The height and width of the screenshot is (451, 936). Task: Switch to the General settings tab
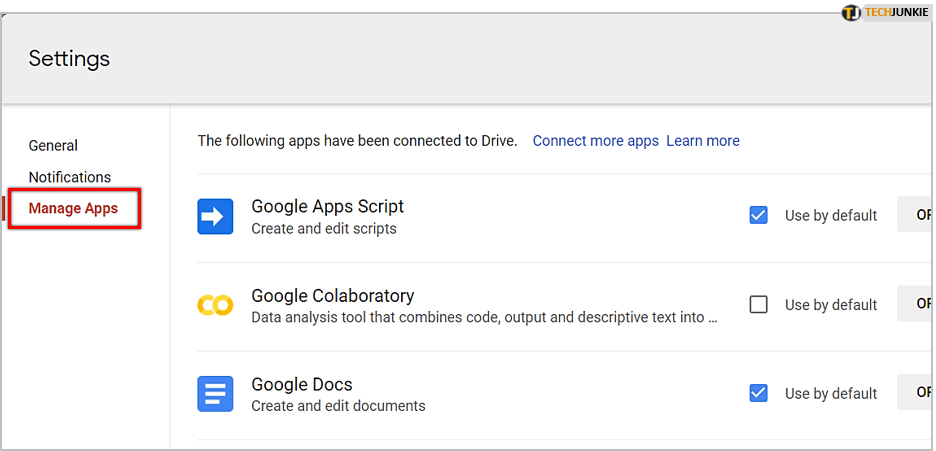pyautogui.click(x=53, y=145)
